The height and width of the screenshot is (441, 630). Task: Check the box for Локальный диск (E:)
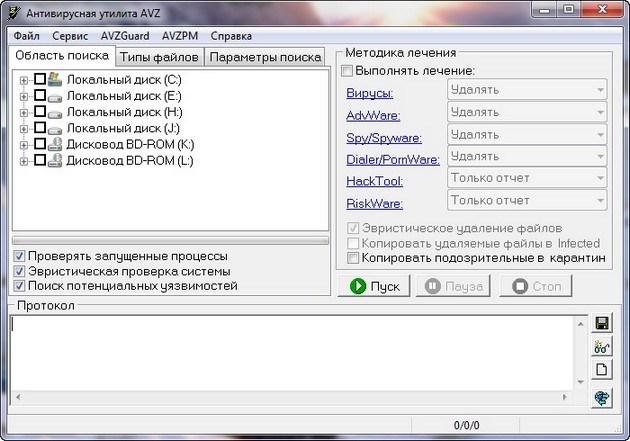coord(40,95)
